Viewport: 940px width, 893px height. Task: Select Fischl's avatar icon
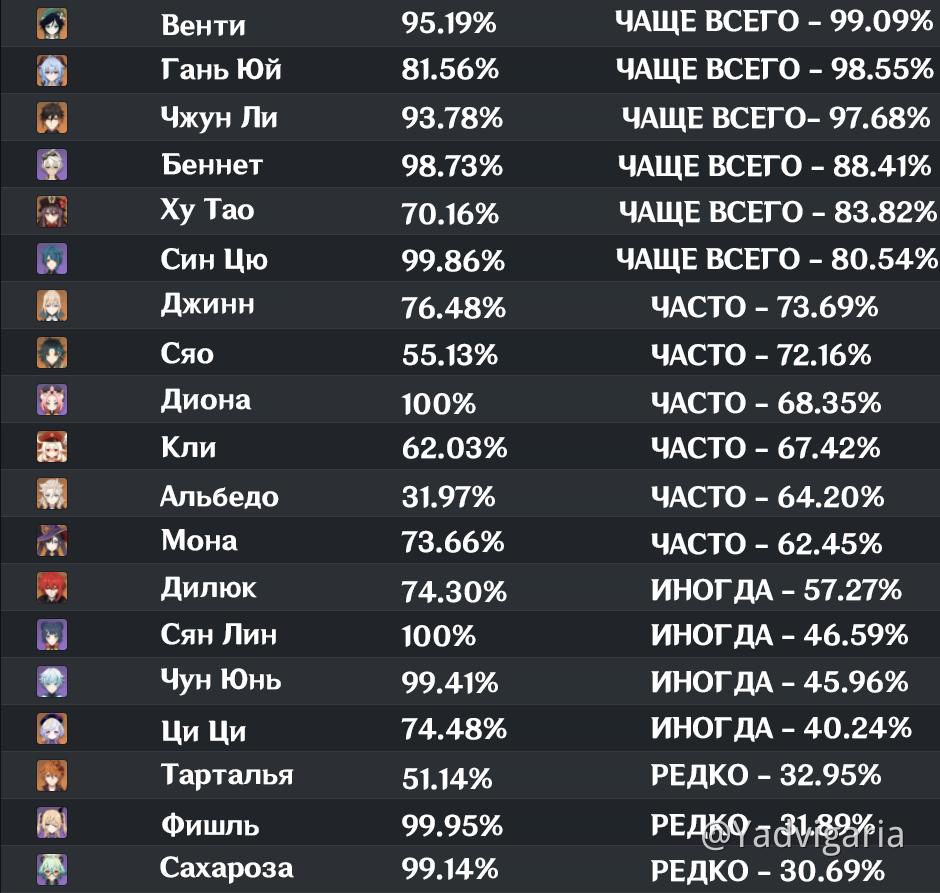[52, 822]
